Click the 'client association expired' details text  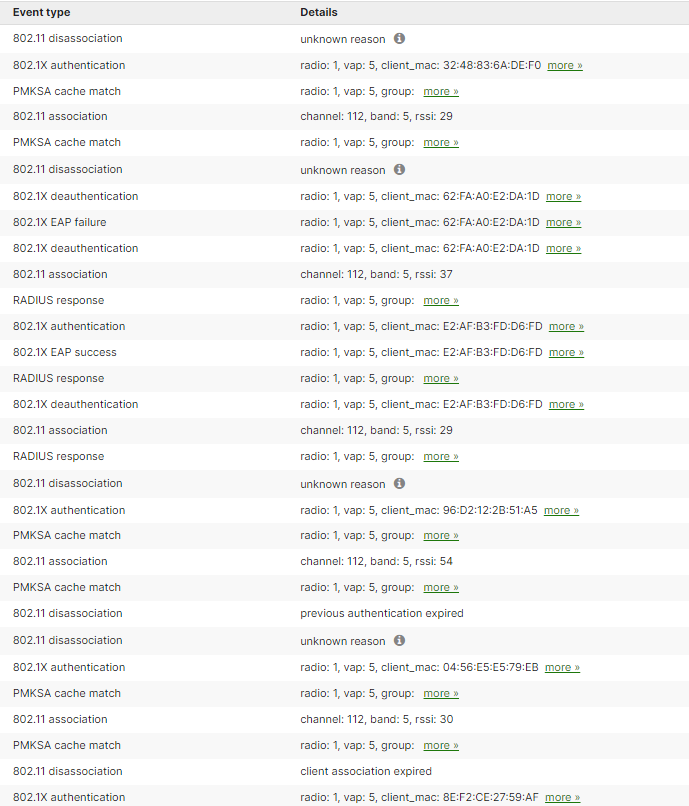(x=366, y=772)
